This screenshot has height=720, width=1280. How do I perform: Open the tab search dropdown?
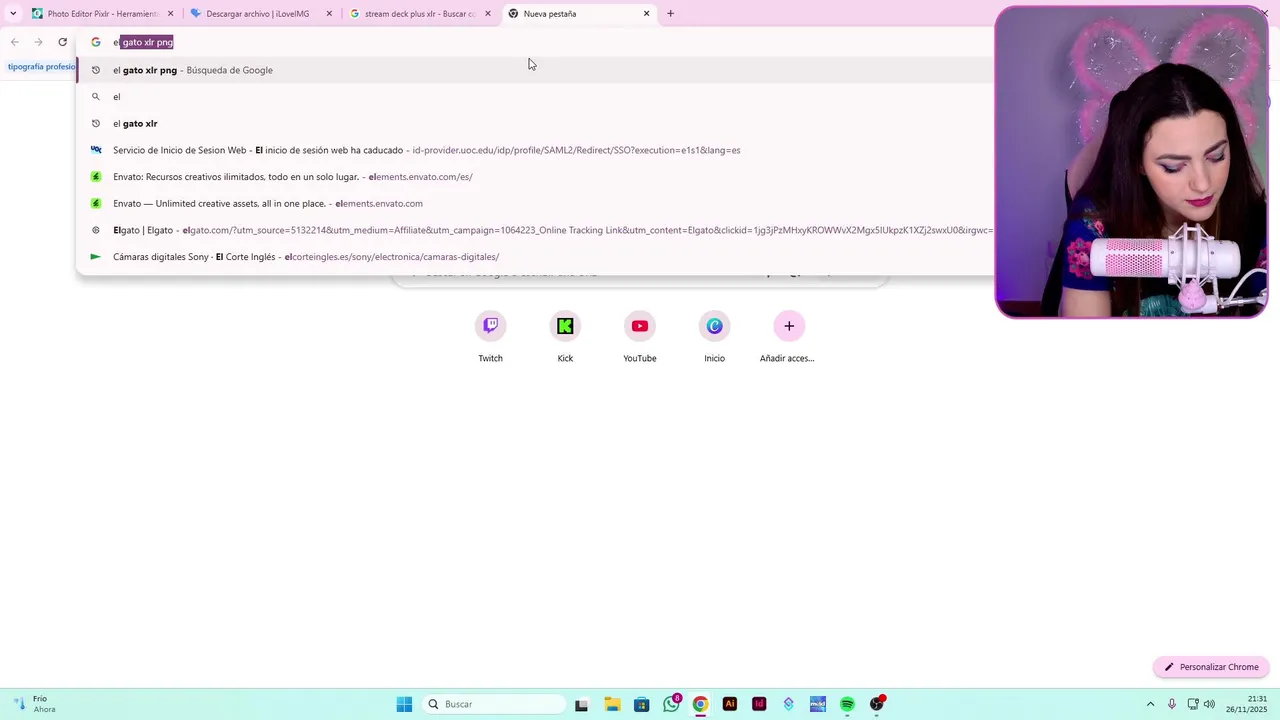point(13,14)
